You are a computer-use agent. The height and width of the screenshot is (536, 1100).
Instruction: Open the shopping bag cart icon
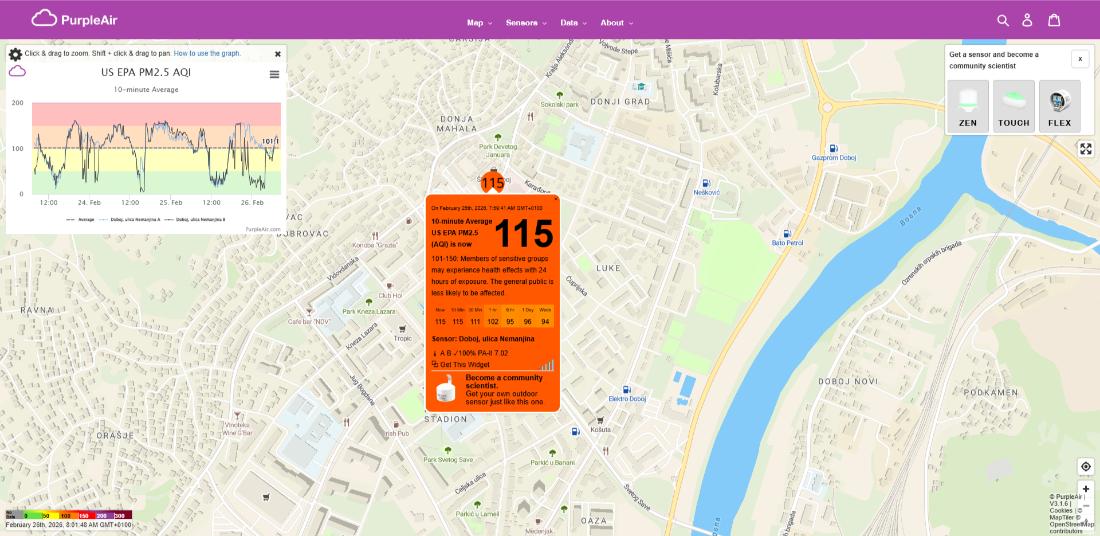pyautogui.click(x=1054, y=20)
